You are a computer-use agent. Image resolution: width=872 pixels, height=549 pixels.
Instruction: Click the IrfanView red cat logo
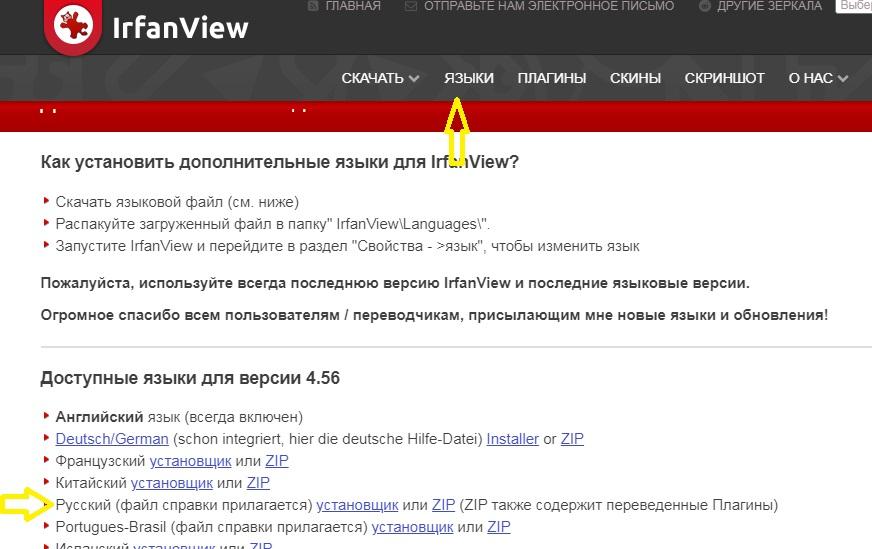point(73,24)
